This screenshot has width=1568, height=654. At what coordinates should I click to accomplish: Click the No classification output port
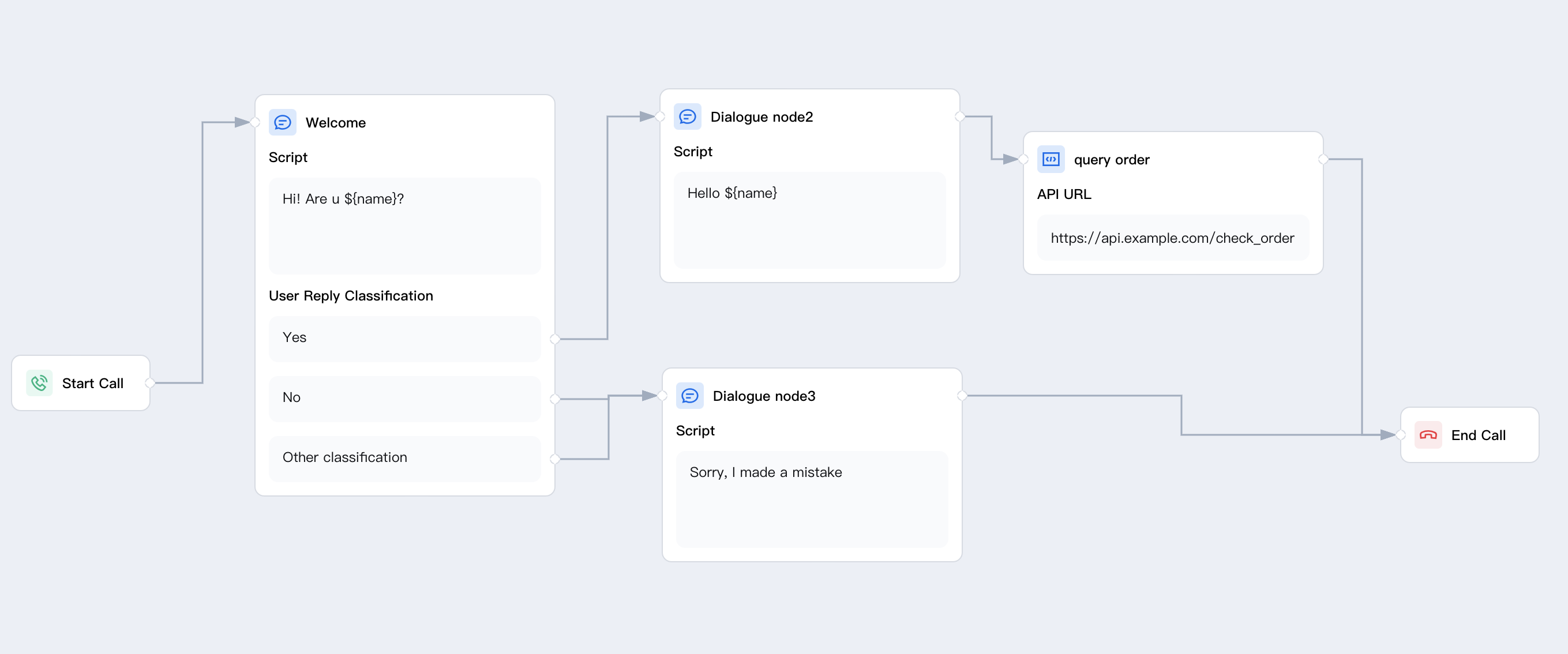554,399
